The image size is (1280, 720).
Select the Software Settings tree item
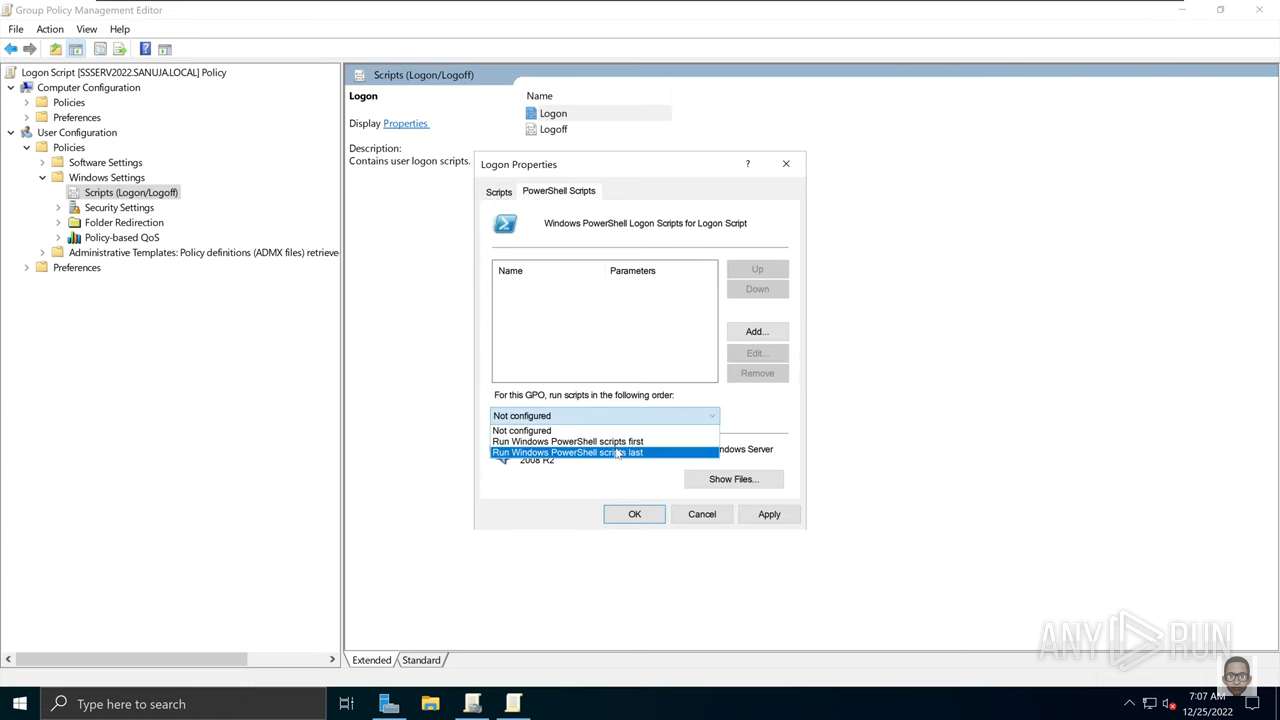point(105,162)
